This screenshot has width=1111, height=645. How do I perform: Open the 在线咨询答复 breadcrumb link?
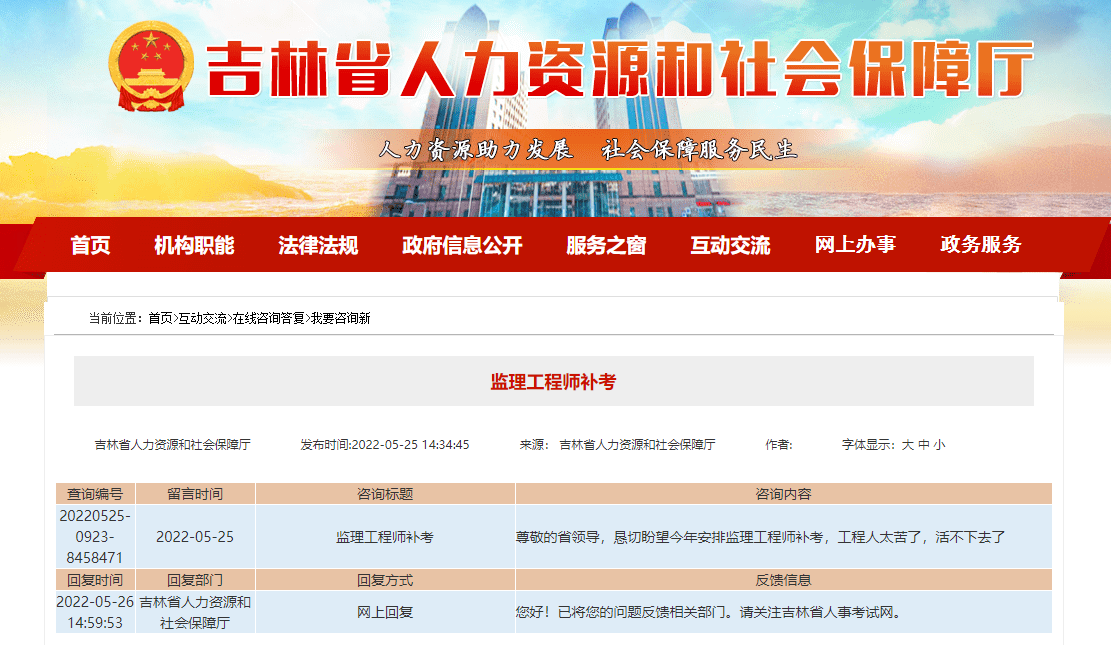[x=268, y=318]
